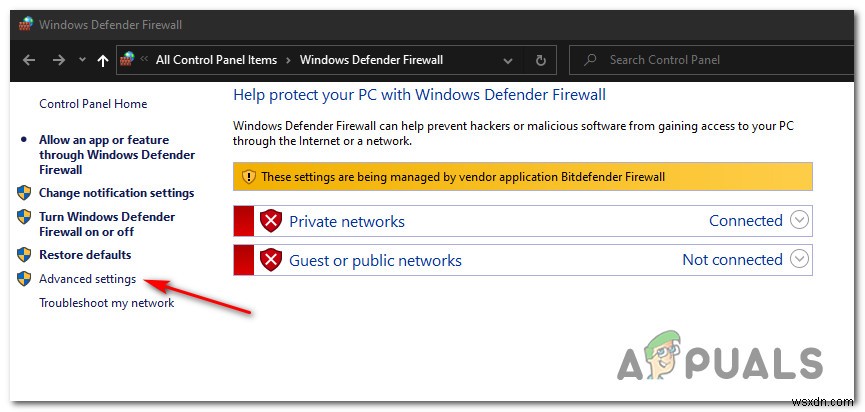
Task: Expand the Guest or public networks chevron
Action: tap(799, 259)
